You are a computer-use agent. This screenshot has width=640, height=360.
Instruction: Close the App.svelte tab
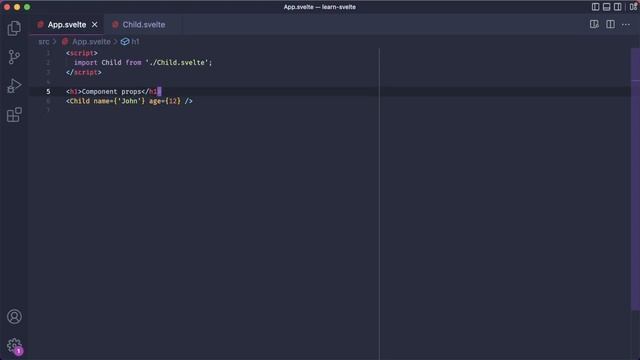[x=95, y=24]
